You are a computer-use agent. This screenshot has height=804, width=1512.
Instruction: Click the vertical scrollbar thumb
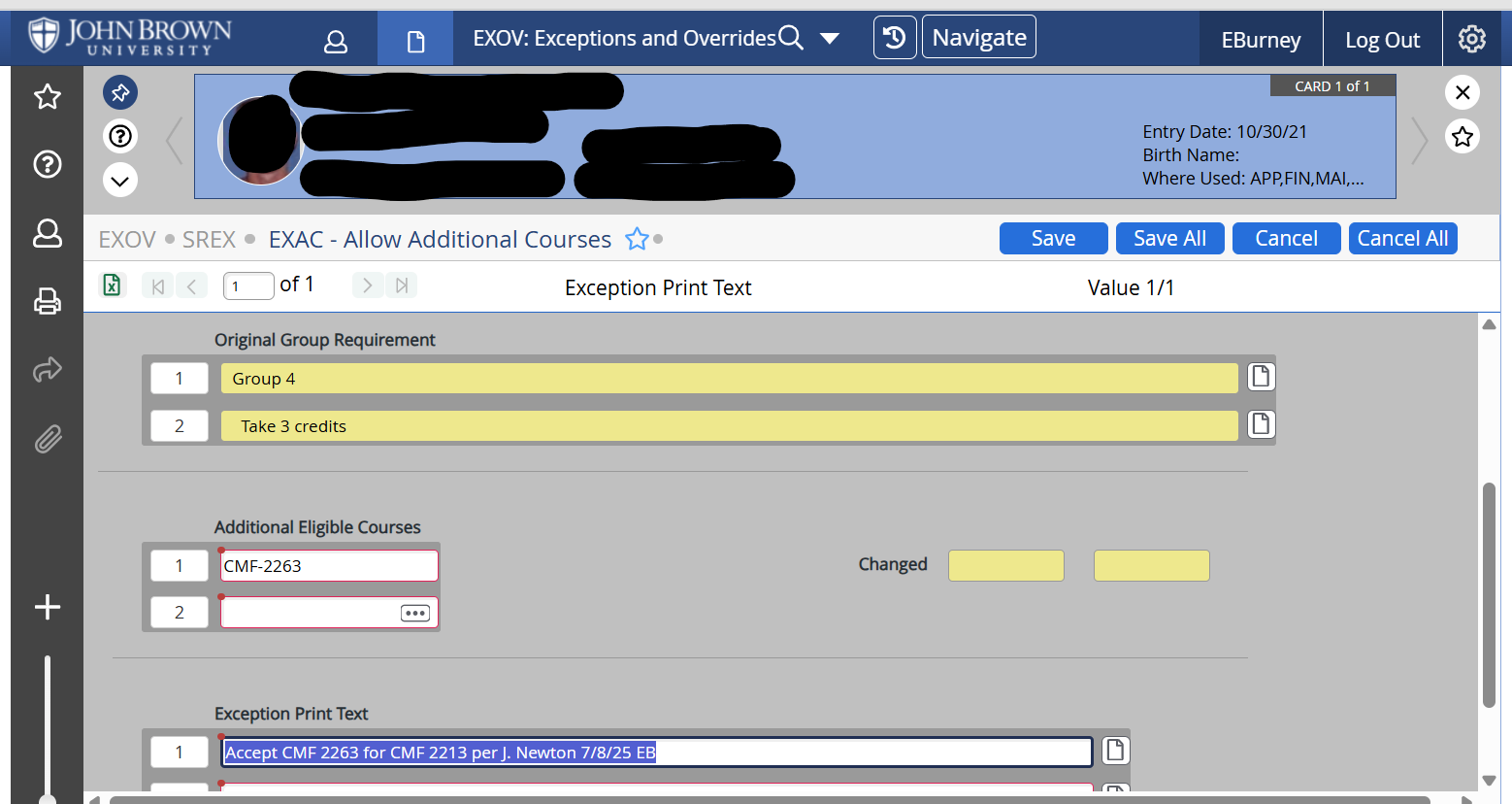pos(1489,595)
